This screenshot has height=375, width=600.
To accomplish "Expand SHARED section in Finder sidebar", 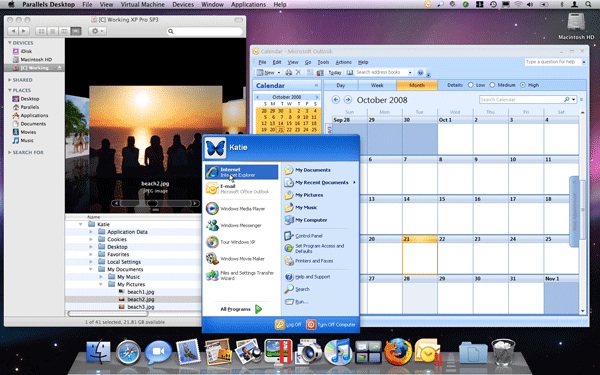I will pyautogui.click(x=10, y=80).
